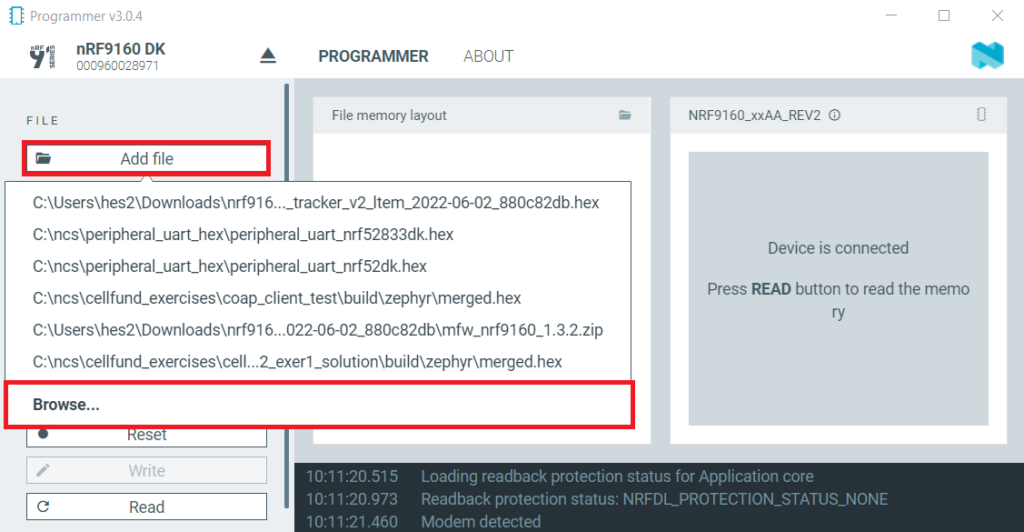Close the Programmer window
The height and width of the screenshot is (532, 1024).
[x=997, y=15]
